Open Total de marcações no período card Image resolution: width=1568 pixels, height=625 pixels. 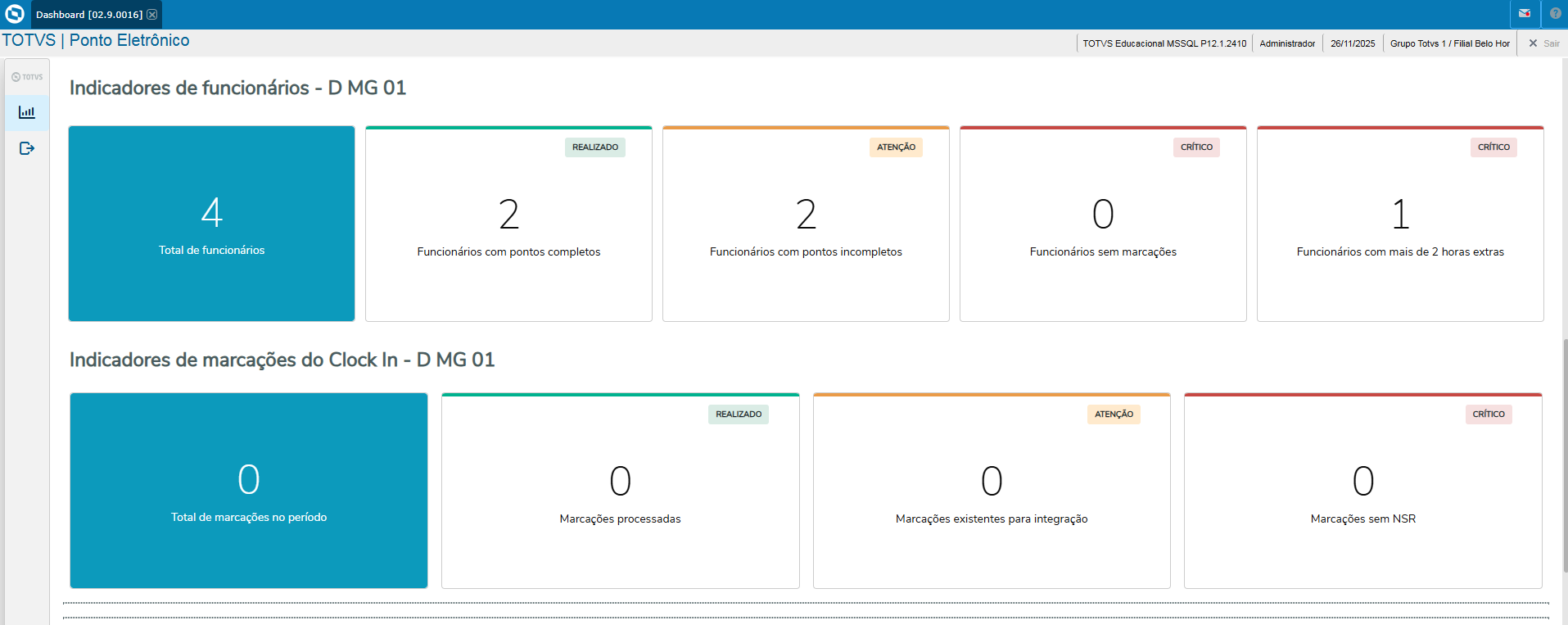(x=249, y=491)
